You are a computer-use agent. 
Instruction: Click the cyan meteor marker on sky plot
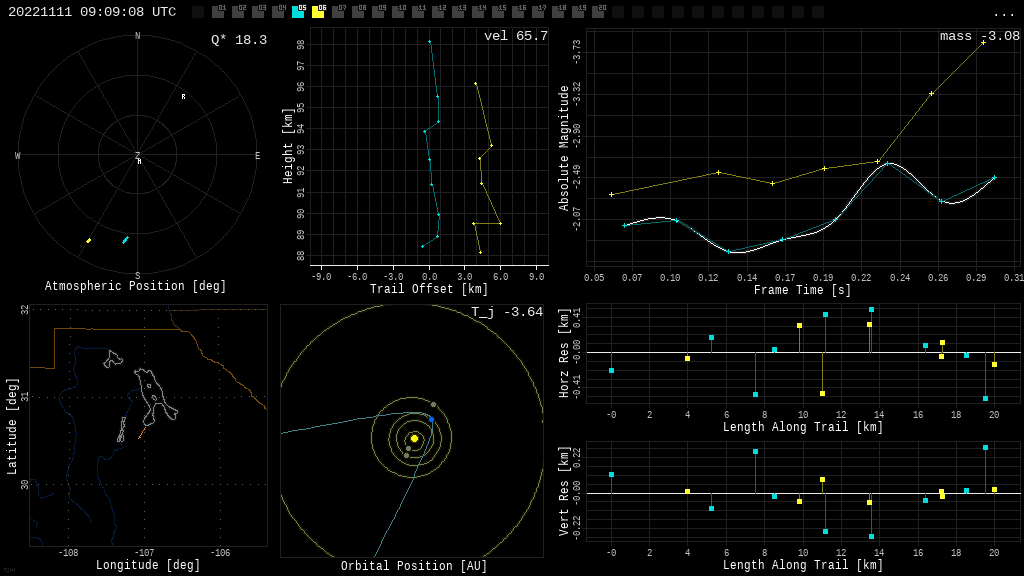click(125, 240)
